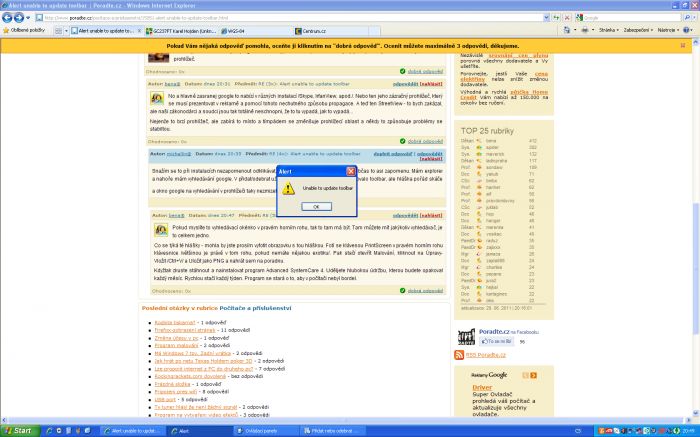Click the Google ads next arrow
Viewport: 700px width, 437px height.
pyautogui.click(x=533, y=375)
